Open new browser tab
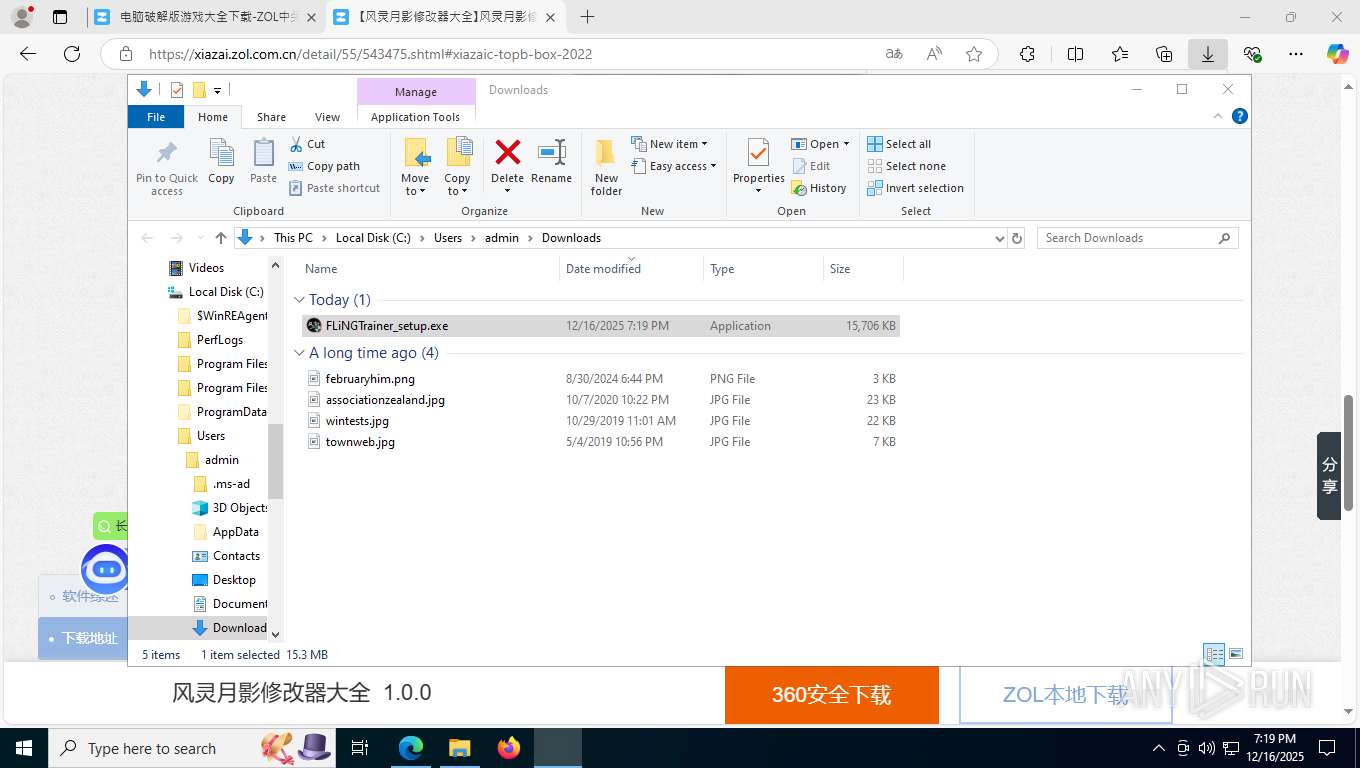The height and width of the screenshot is (768, 1360). pyautogui.click(x=587, y=17)
